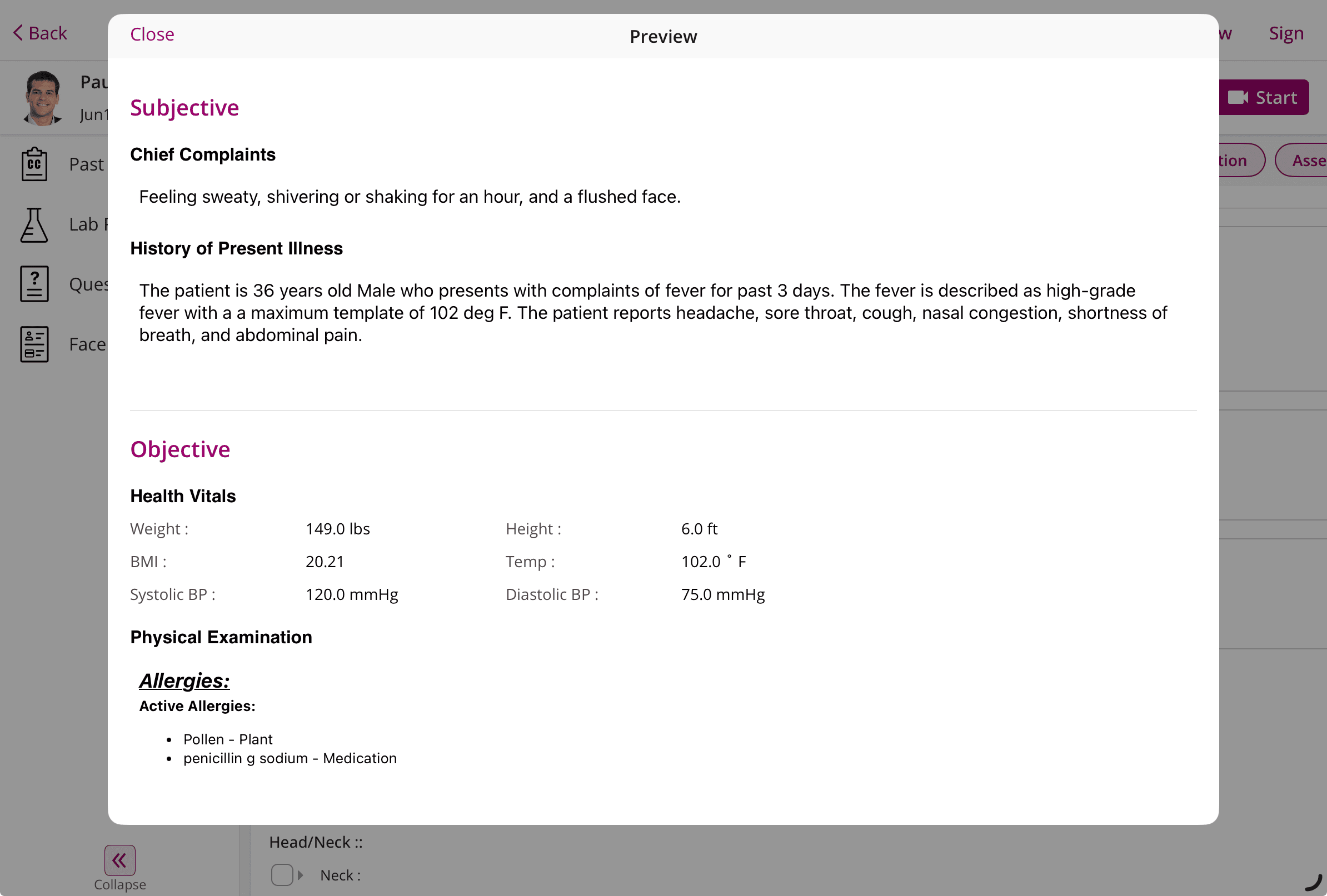Select the Questionnaire icon in sidebar
Viewport: 1327px width, 896px height.
click(34, 284)
